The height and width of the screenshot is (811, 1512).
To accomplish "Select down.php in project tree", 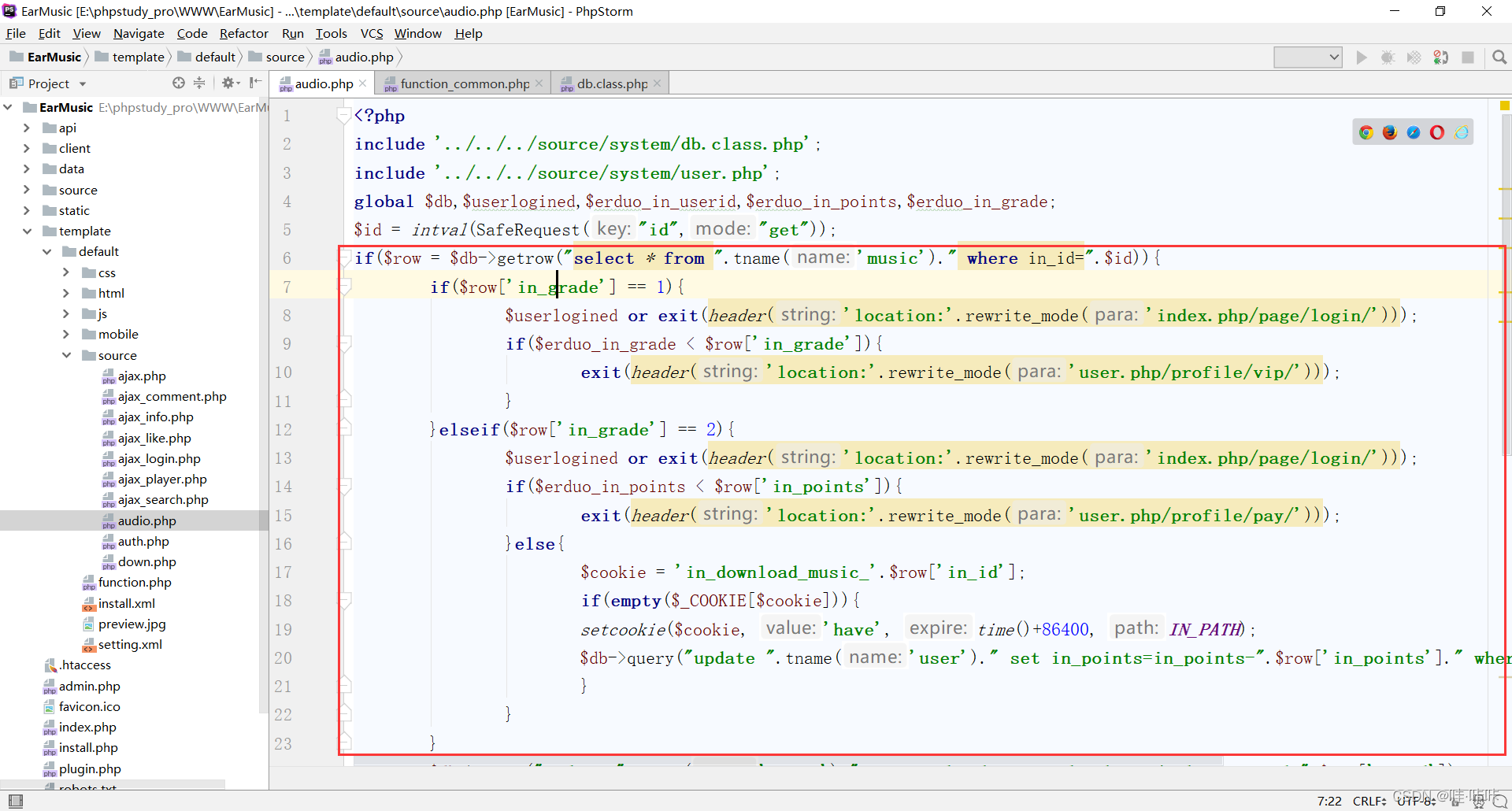I will pos(139,562).
